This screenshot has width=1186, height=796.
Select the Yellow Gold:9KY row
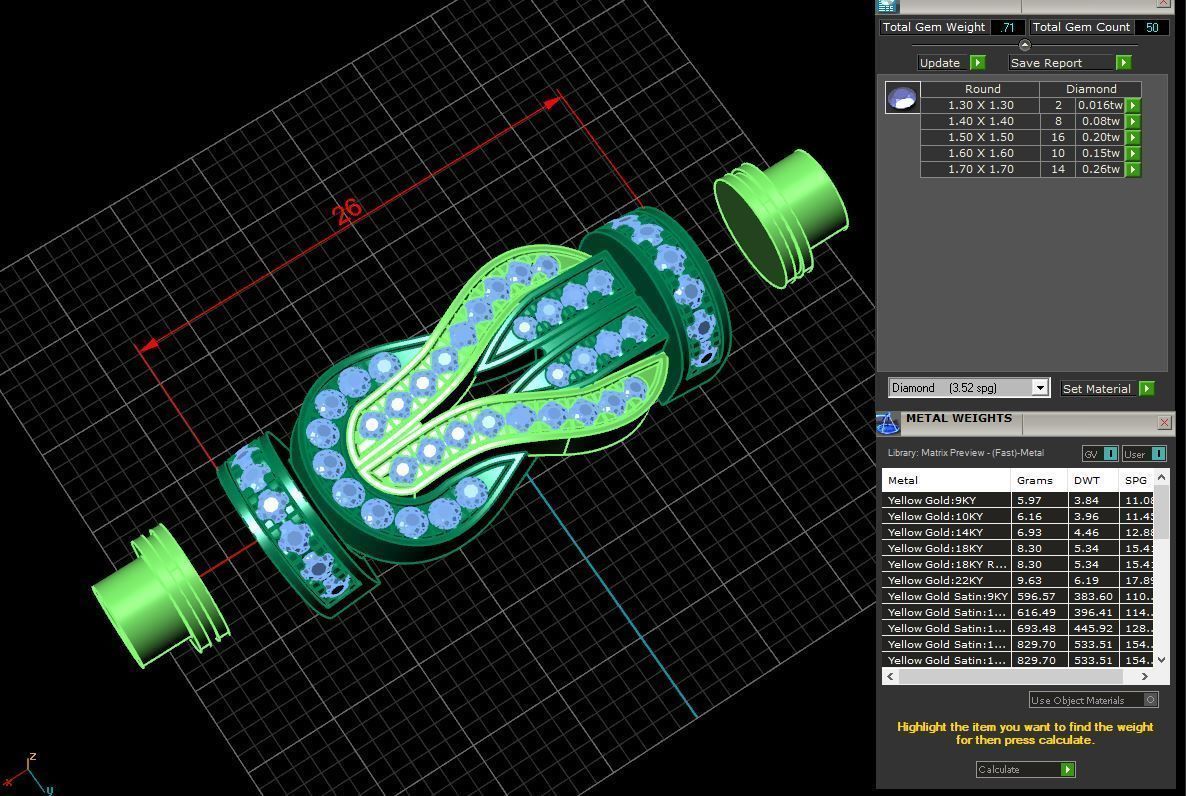click(x=1018, y=500)
